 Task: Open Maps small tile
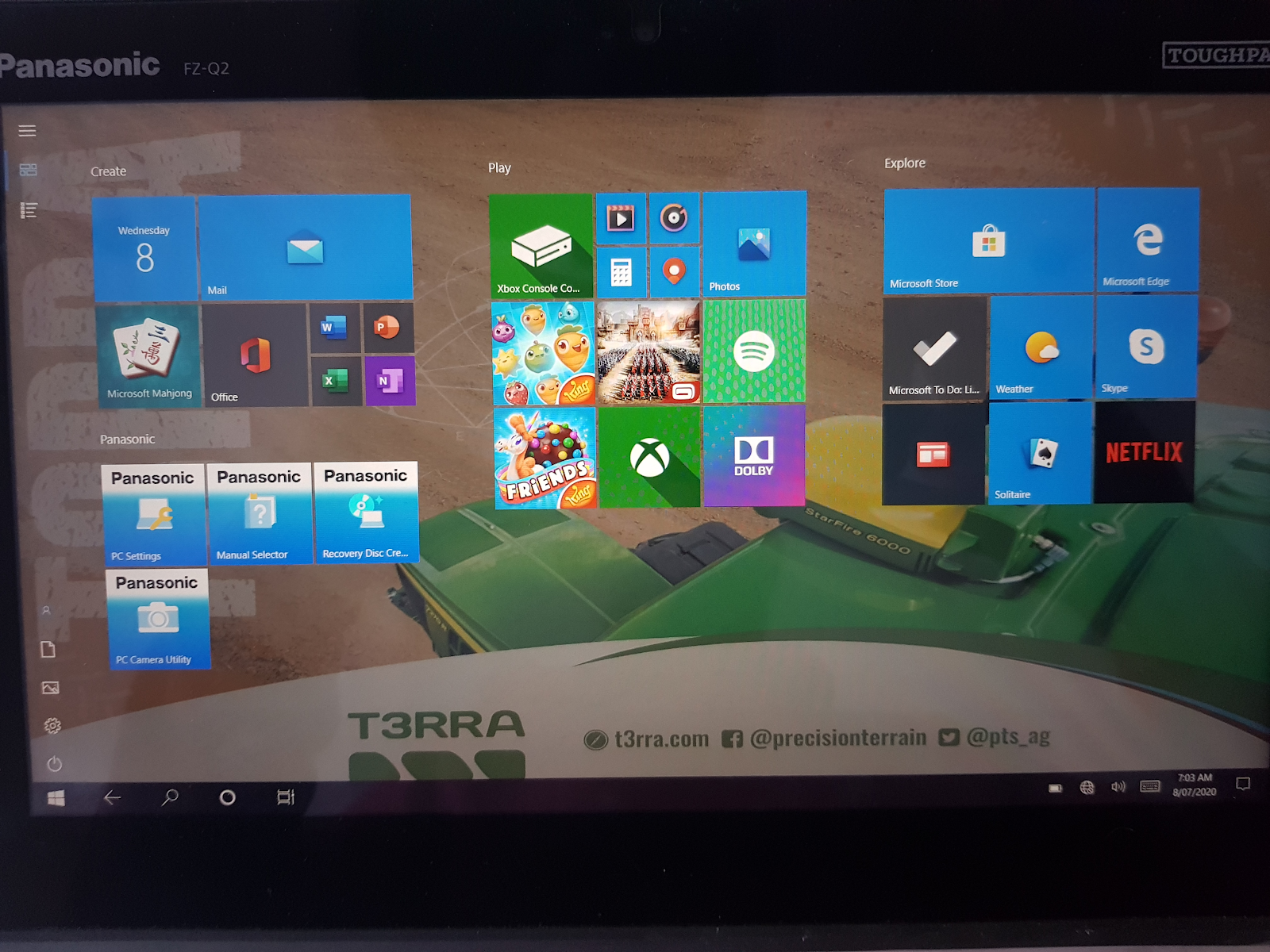click(675, 271)
